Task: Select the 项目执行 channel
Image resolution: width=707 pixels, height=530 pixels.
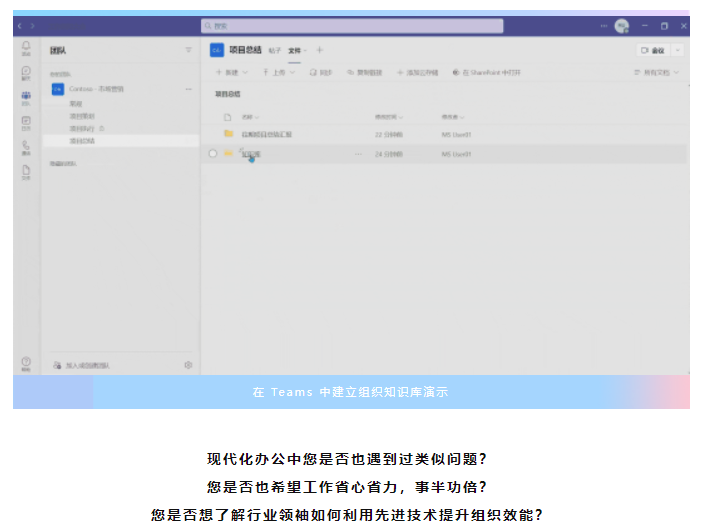Action: 82,129
